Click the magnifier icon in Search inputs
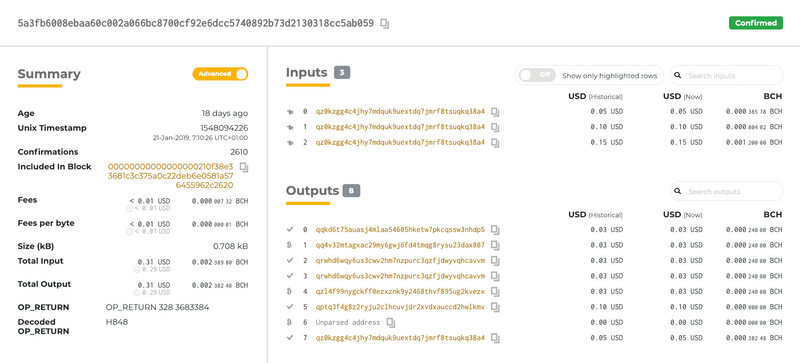The height and width of the screenshot is (363, 800). [678, 76]
